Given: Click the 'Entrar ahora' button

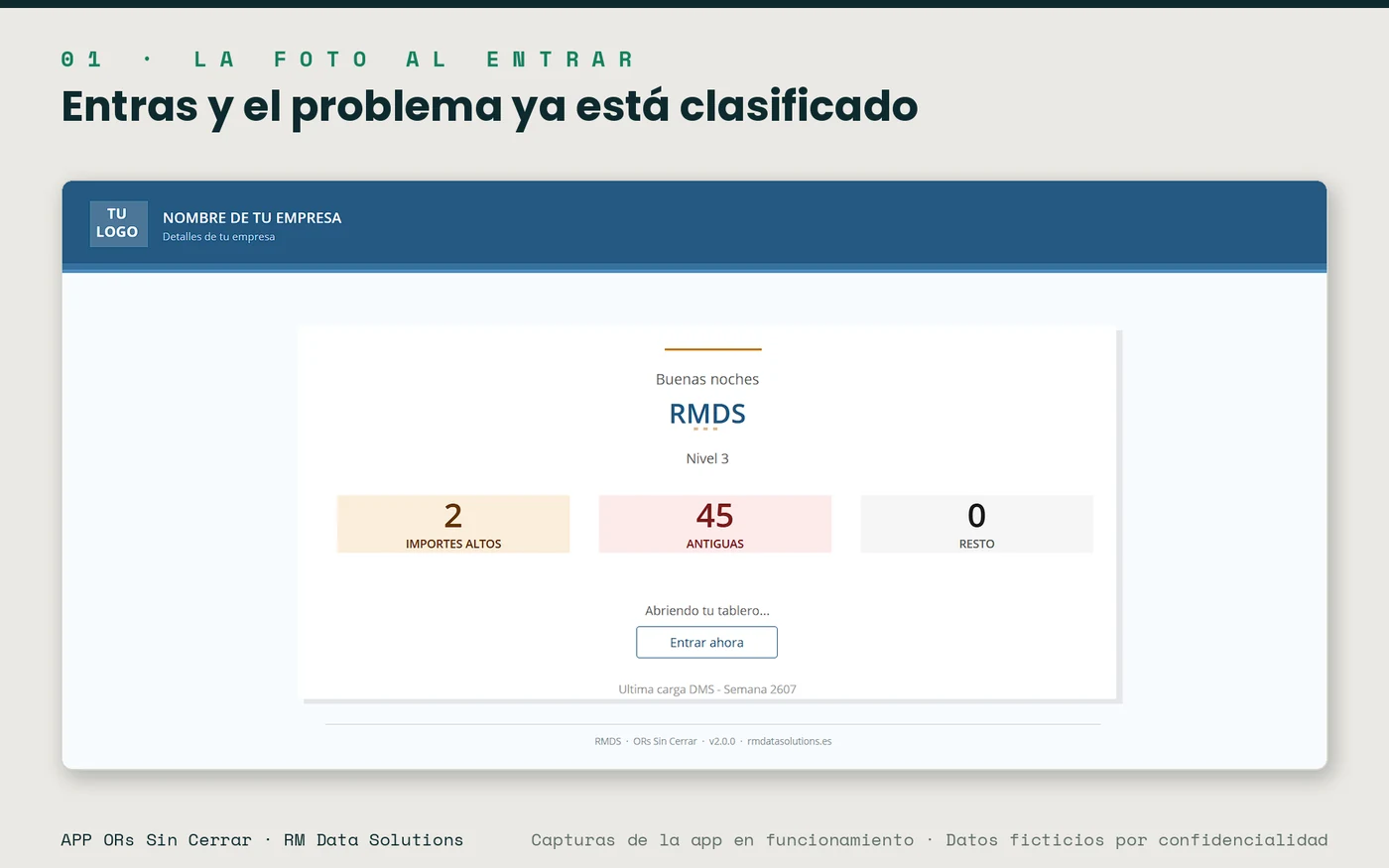Looking at the screenshot, I should [x=706, y=642].
